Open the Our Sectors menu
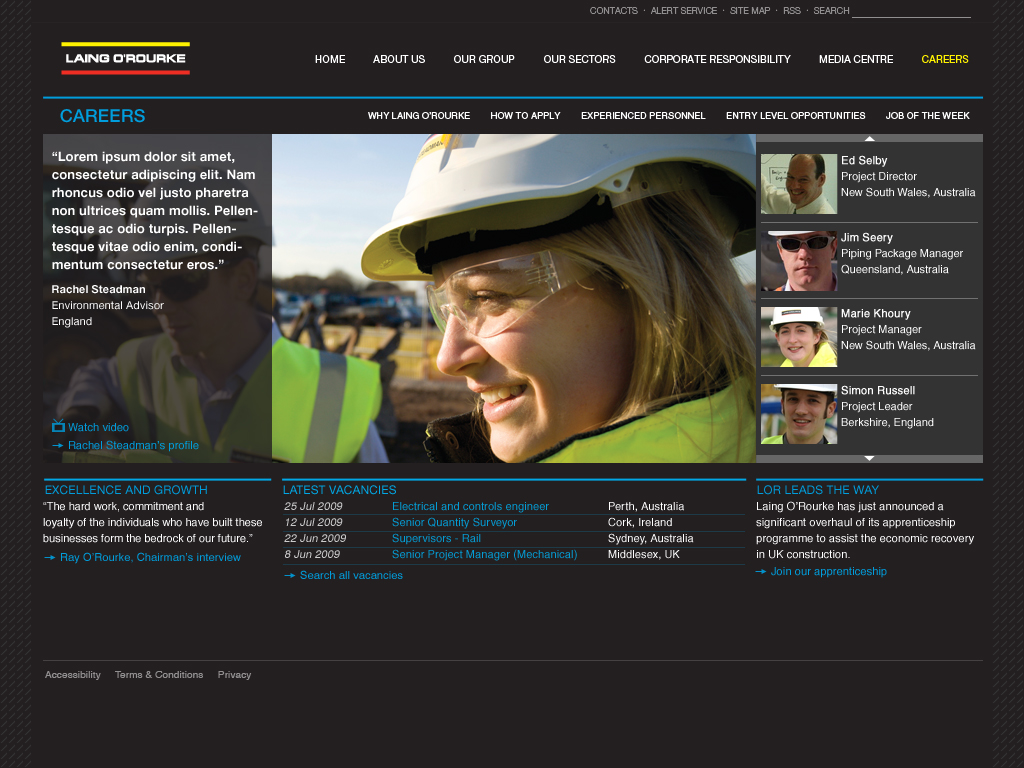Viewport: 1024px width, 768px height. pos(579,59)
